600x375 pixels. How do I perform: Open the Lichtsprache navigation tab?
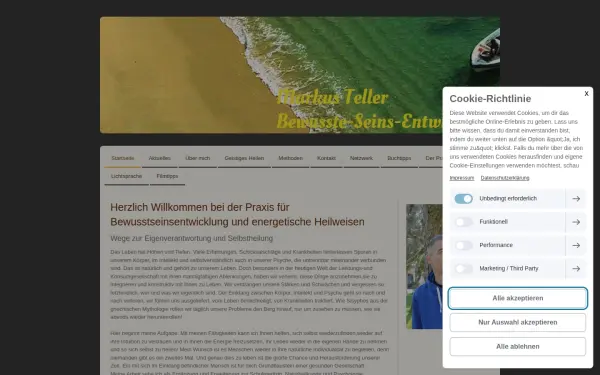pyautogui.click(x=126, y=176)
